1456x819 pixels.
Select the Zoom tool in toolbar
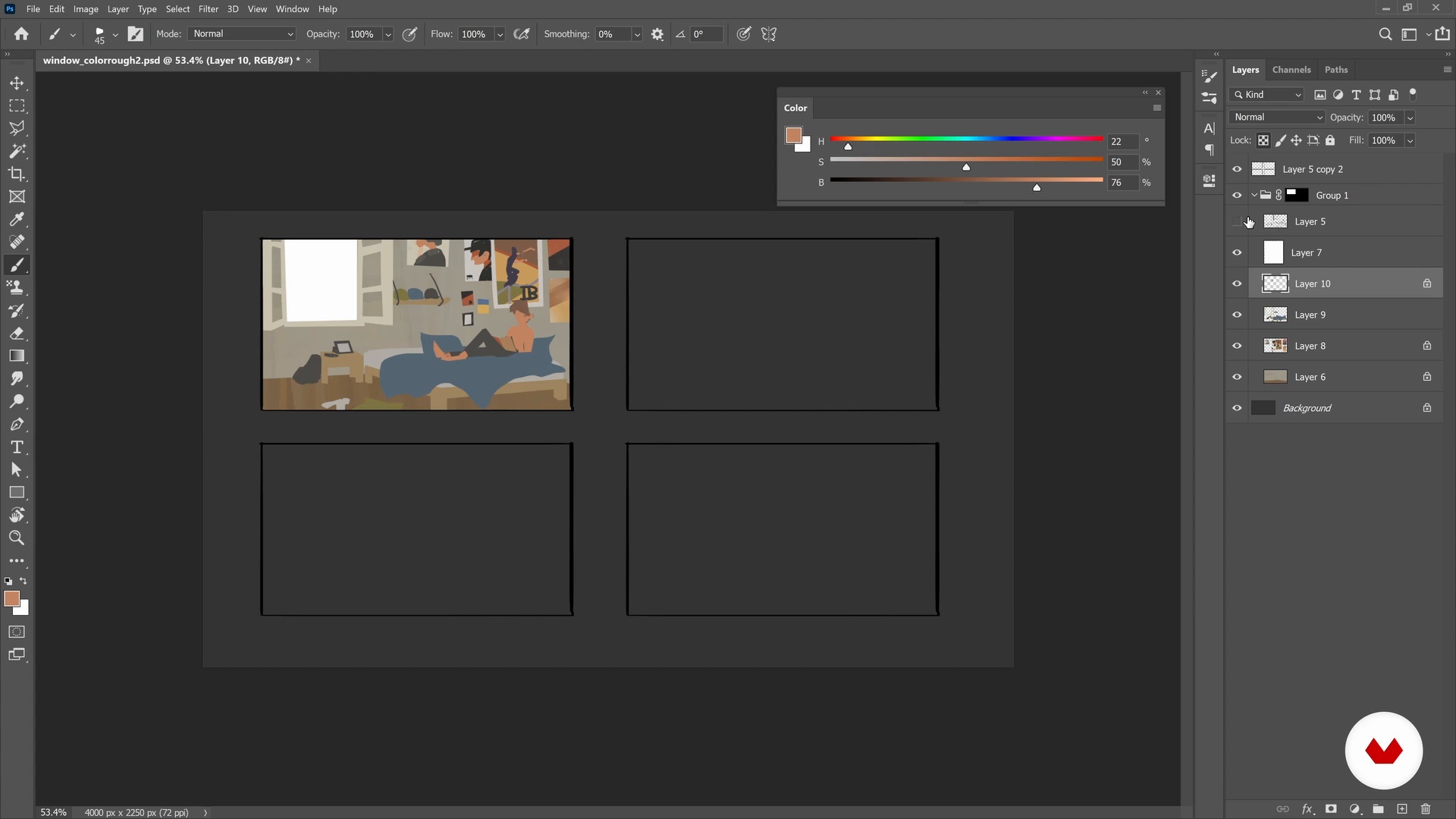pyautogui.click(x=17, y=538)
